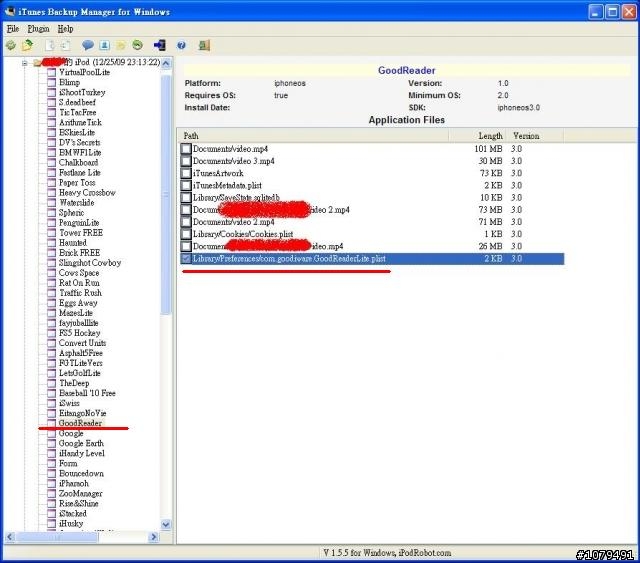Select Heavy Crossbow tree item

(87, 192)
